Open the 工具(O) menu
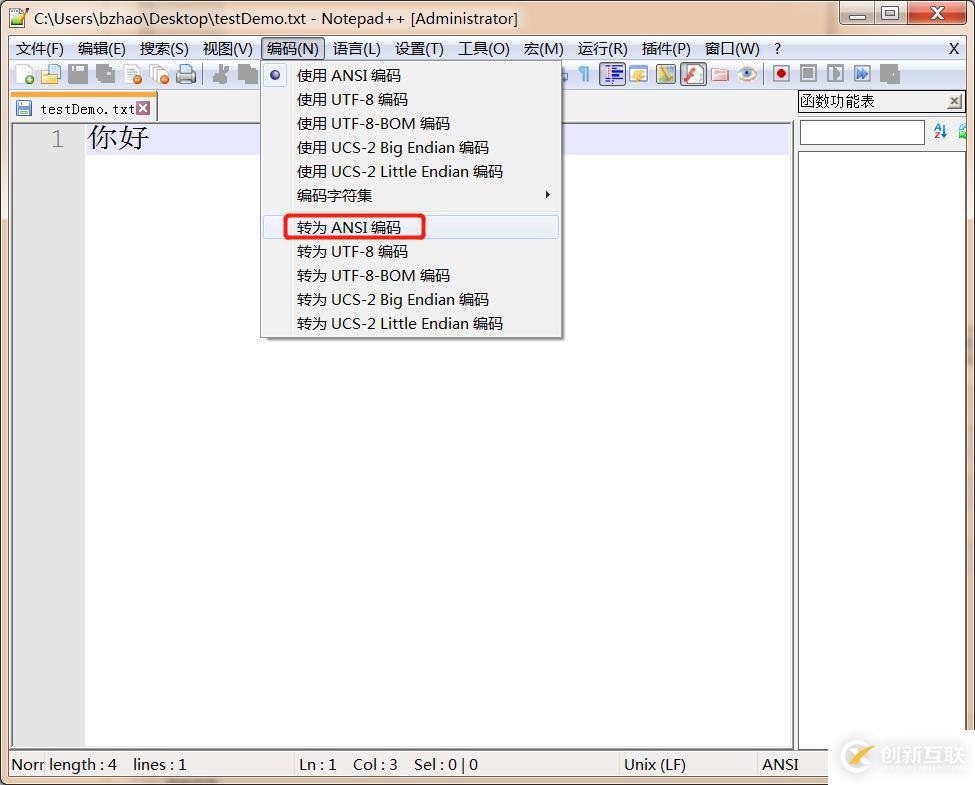 (x=484, y=49)
